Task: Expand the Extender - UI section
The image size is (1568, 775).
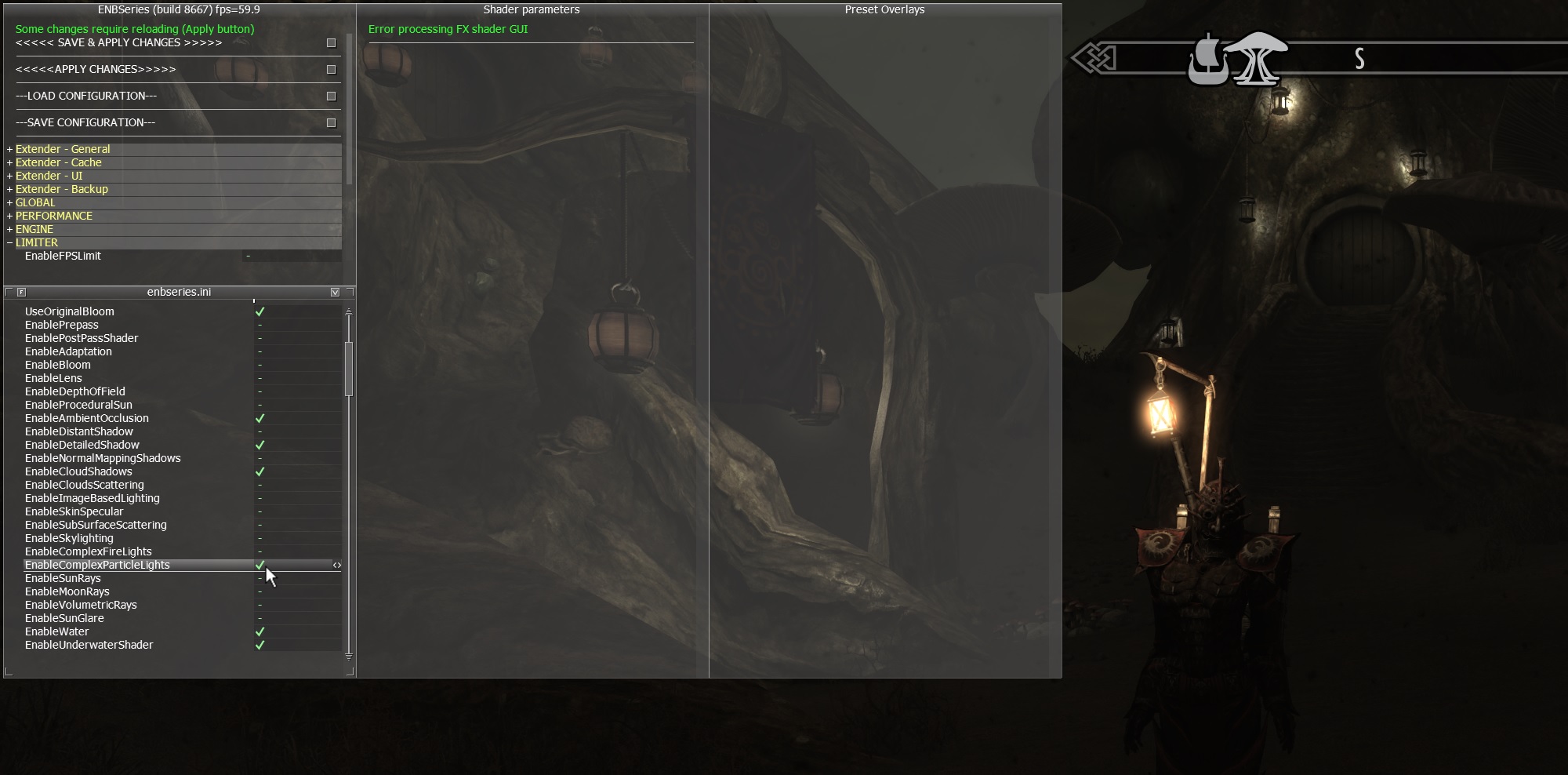Action: click(10, 176)
